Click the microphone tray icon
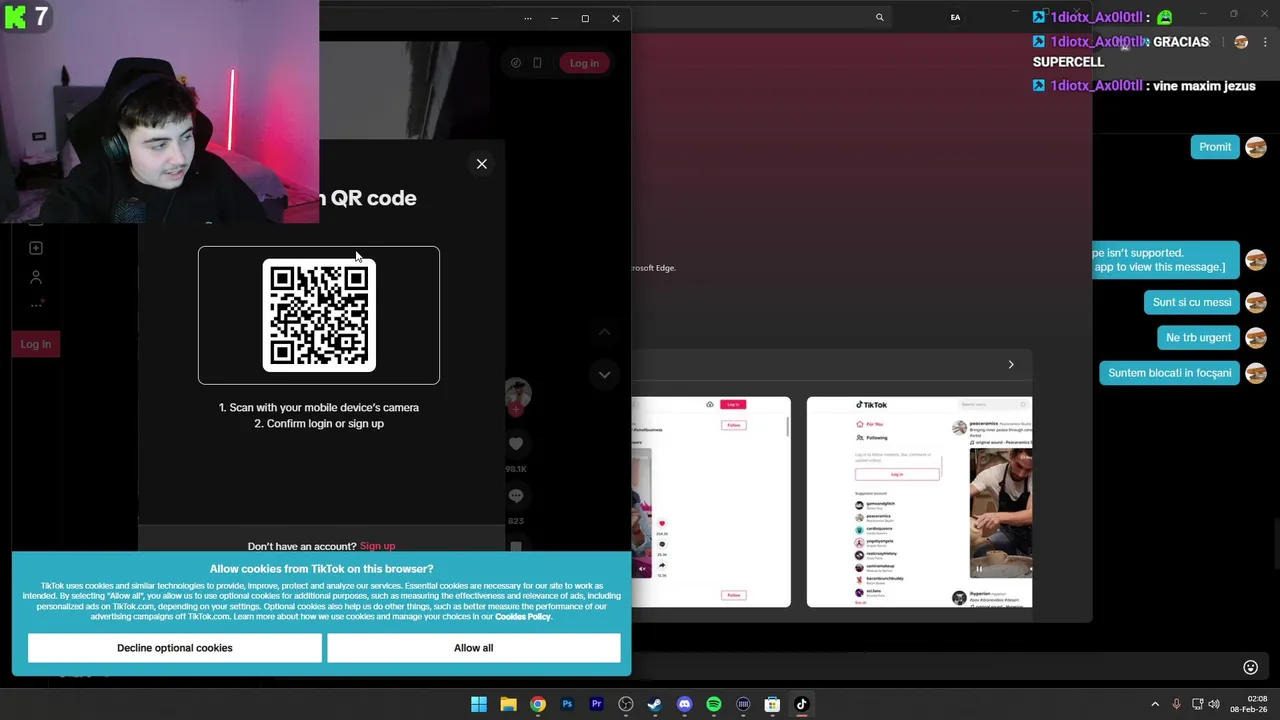 click(x=1176, y=704)
